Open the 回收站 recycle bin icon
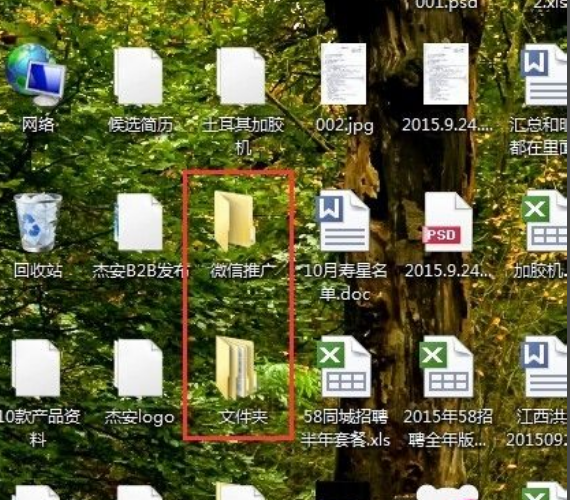The width and height of the screenshot is (570, 500). [38, 223]
